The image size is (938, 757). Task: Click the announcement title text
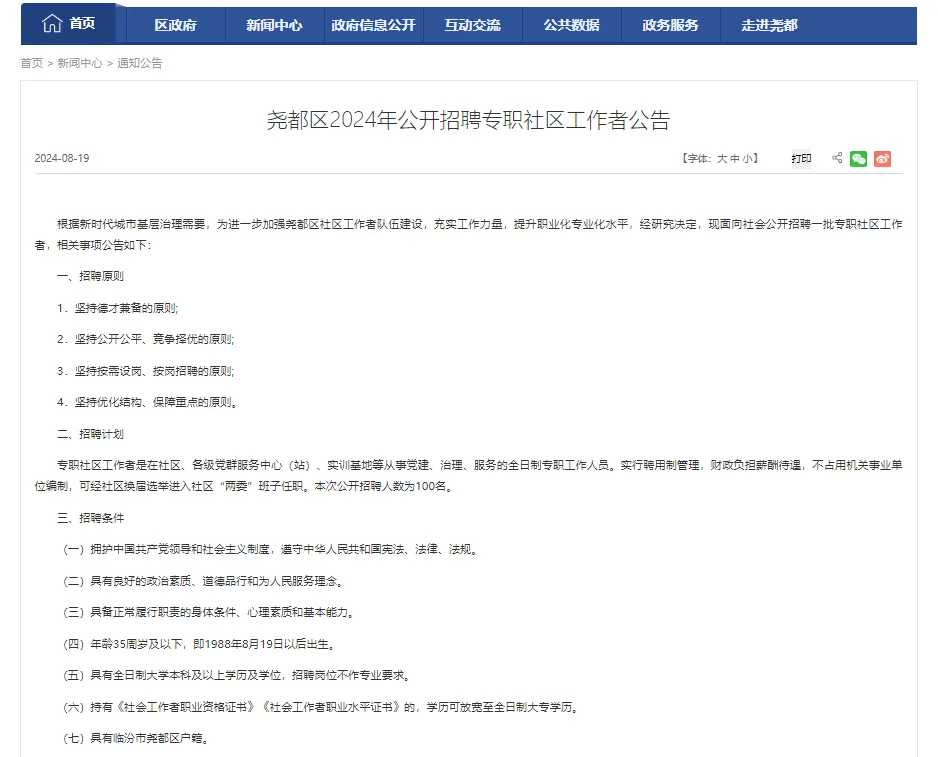(x=468, y=118)
